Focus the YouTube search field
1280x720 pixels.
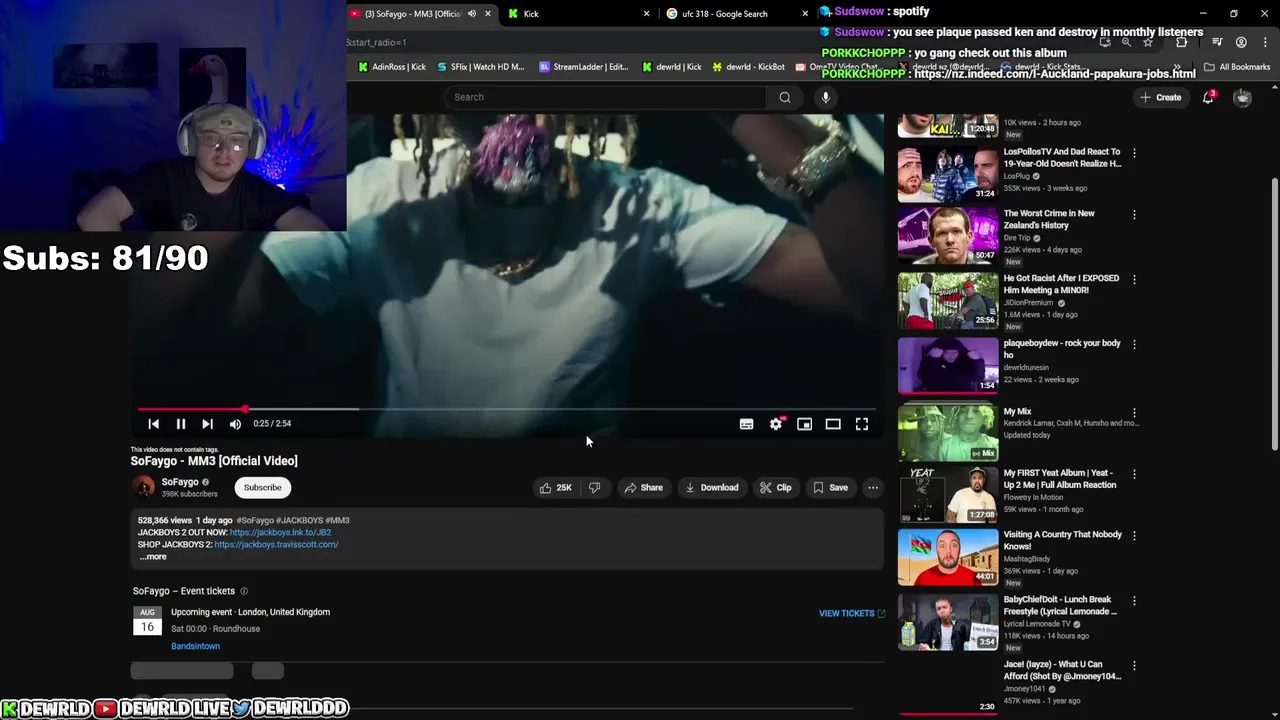(605, 97)
